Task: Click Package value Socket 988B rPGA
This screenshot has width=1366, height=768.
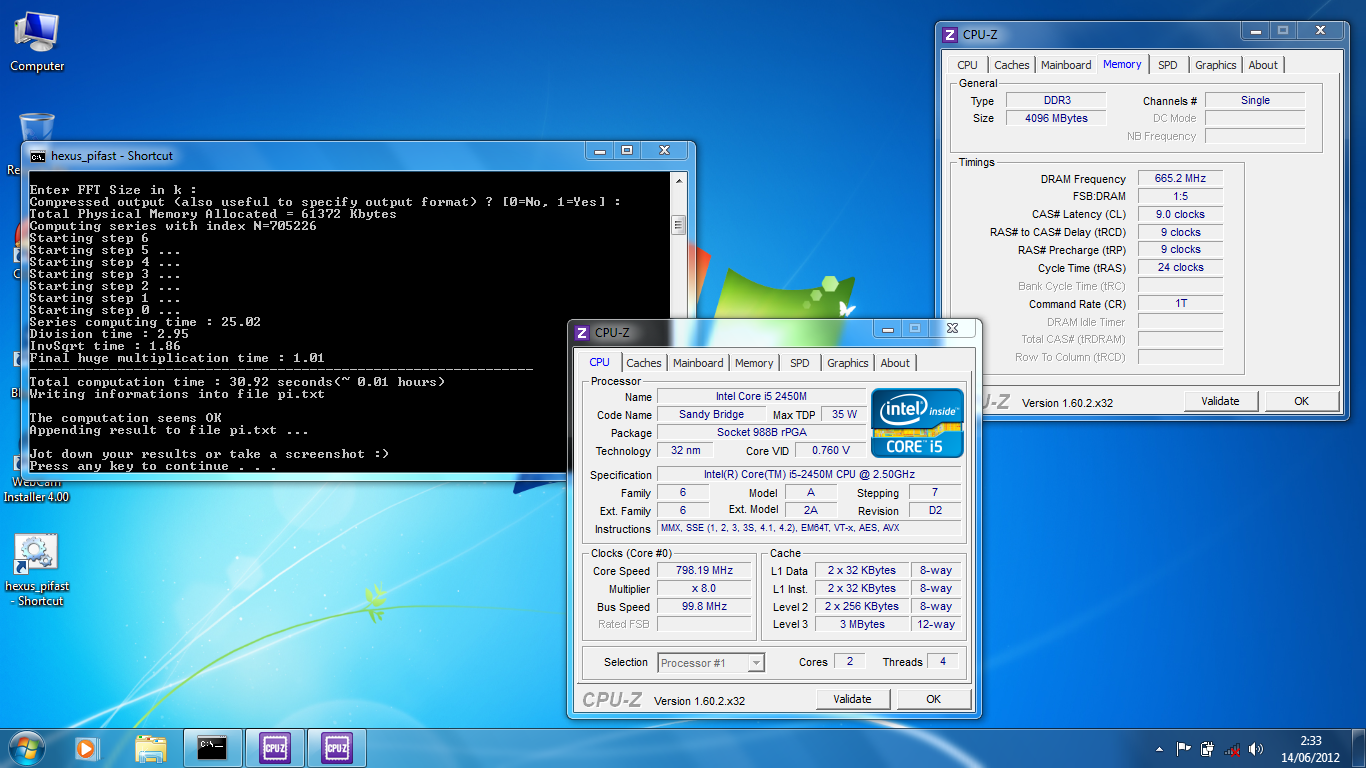Action: point(761,432)
